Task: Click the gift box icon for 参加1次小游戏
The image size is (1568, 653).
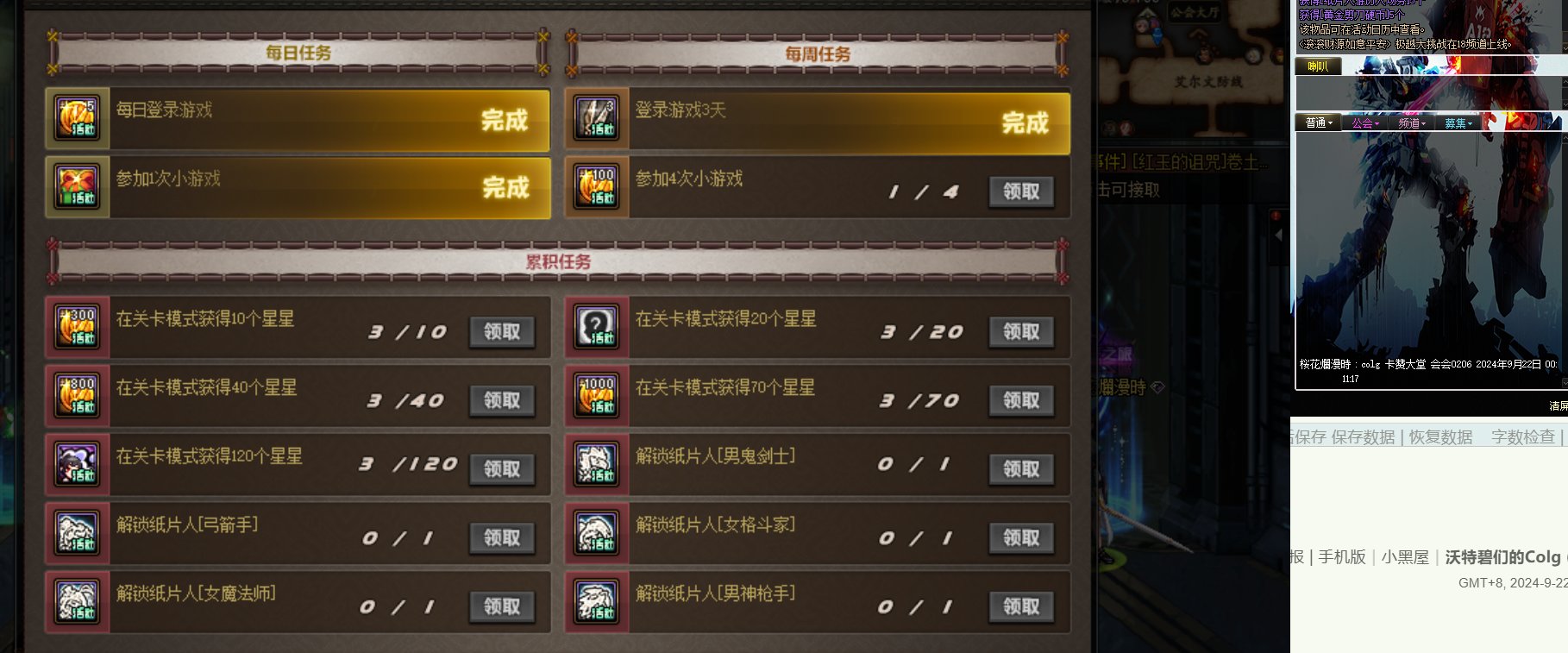Action: (x=77, y=187)
